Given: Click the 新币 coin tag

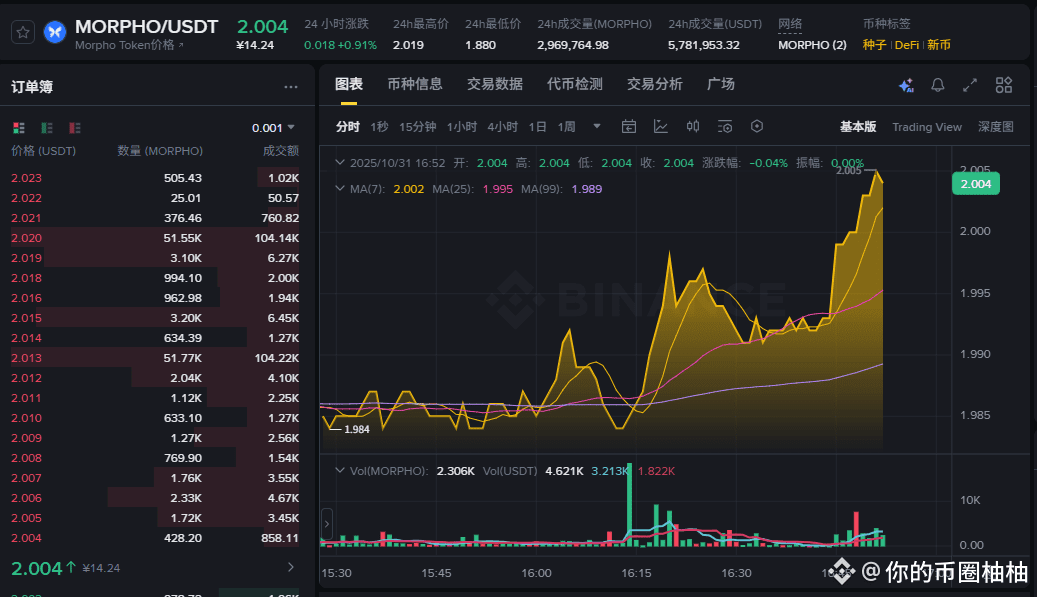Looking at the screenshot, I should [x=938, y=45].
